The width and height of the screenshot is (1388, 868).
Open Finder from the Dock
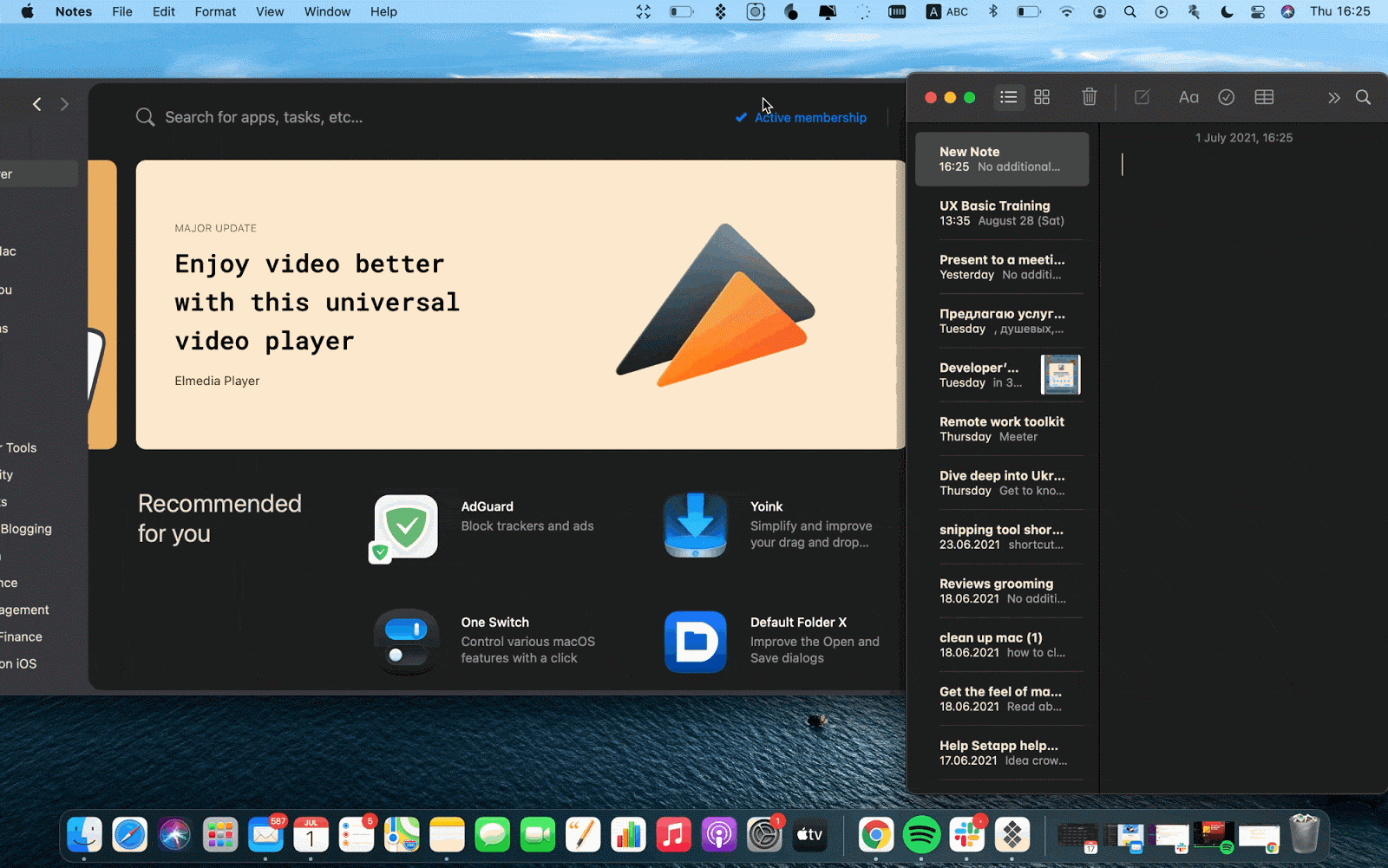point(84,835)
